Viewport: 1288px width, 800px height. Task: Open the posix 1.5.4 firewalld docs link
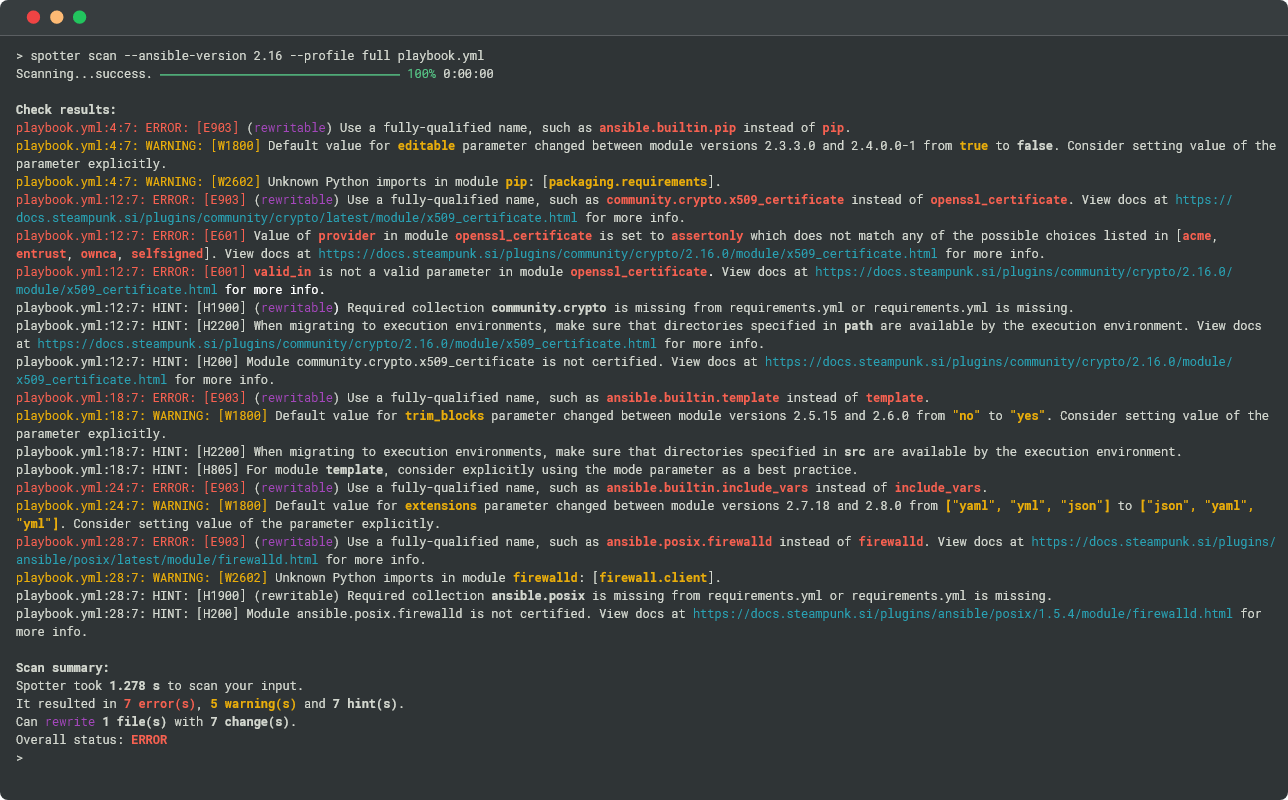(x=962, y=614)
